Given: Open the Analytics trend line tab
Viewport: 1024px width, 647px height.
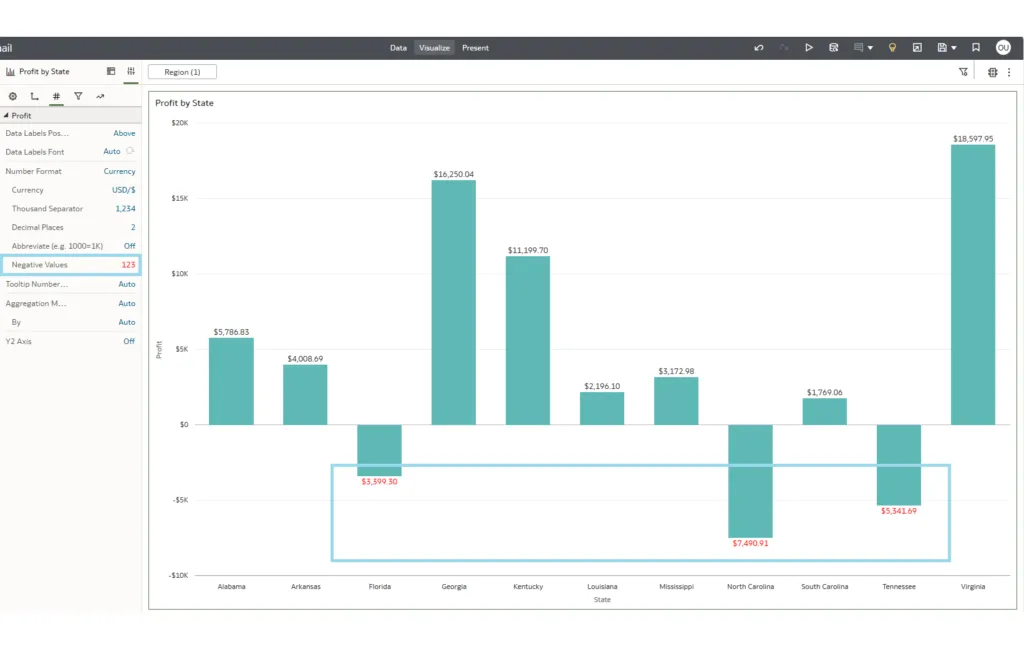Looking at the screenshot, I should point(100,96).
